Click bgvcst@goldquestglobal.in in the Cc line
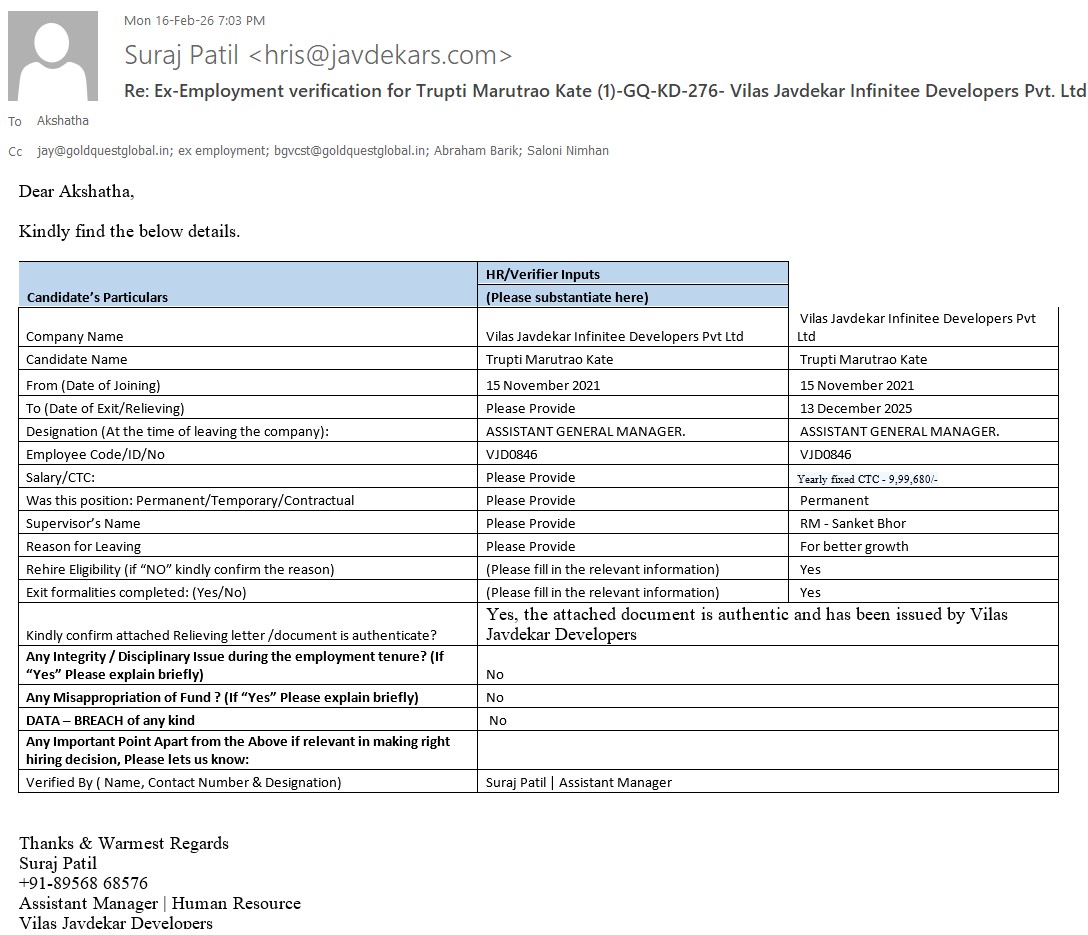 coord(340,151)
